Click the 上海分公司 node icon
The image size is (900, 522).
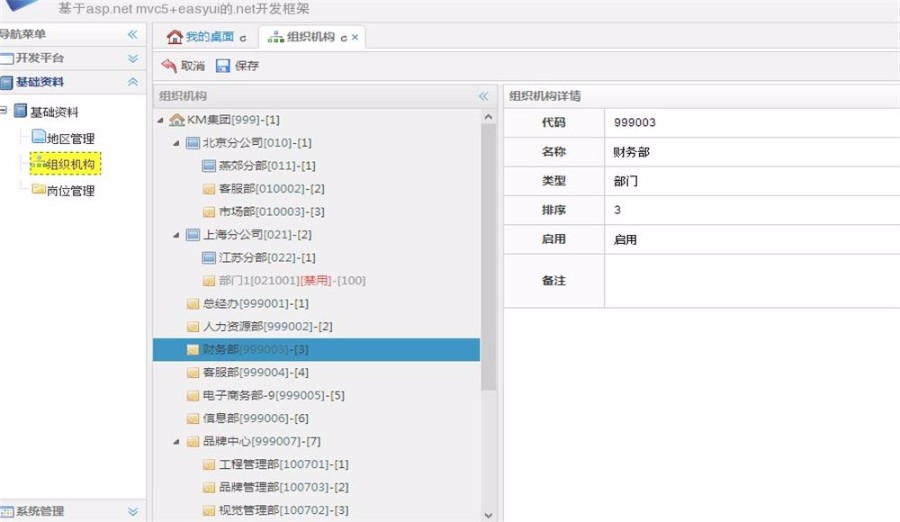click(x=193, y=234)
